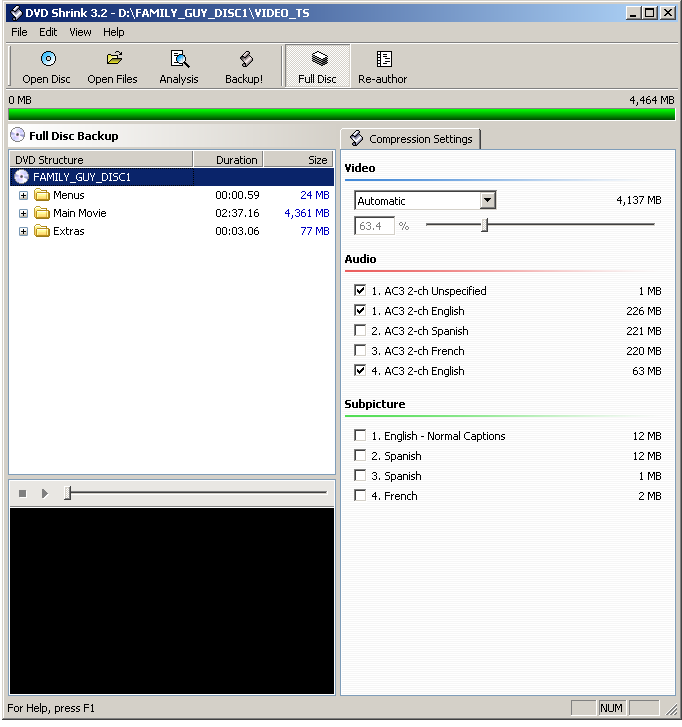The image size is (682, 727).
Task: Click the green disc size bar
Action: point(341,114)
